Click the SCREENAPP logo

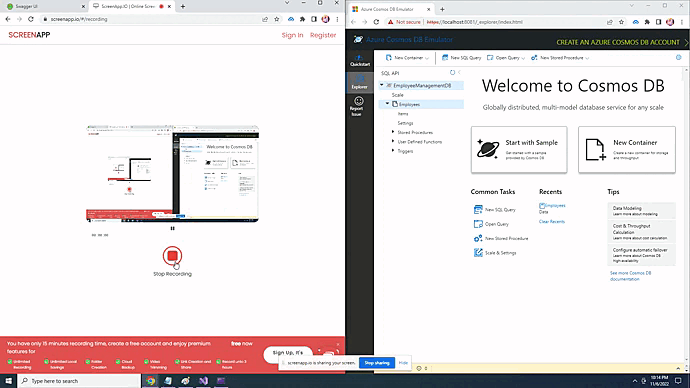tap(29, 35)
